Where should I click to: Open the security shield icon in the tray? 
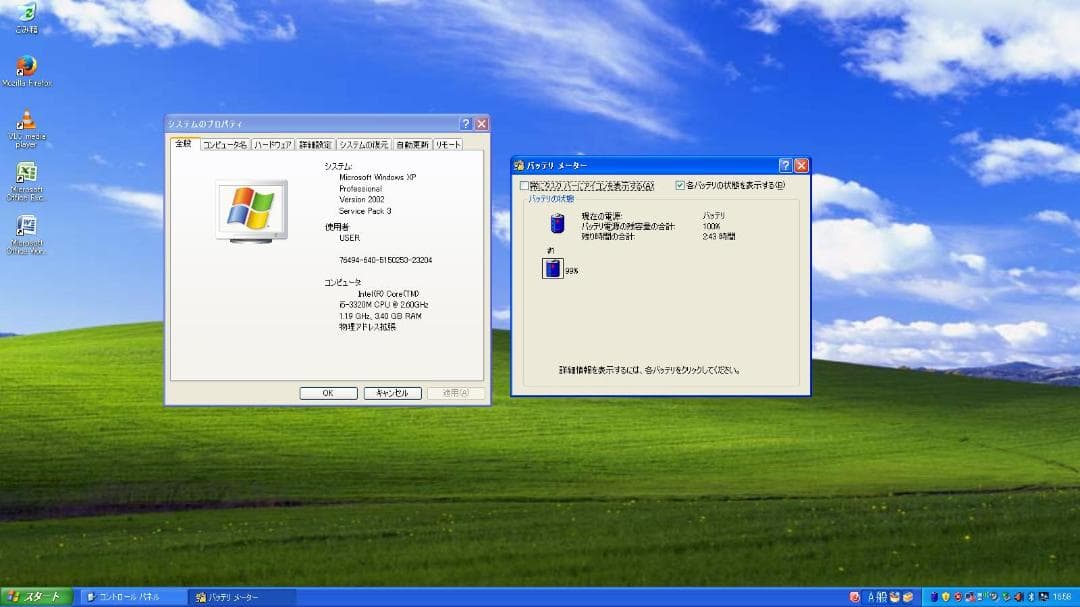click(946, 597)
